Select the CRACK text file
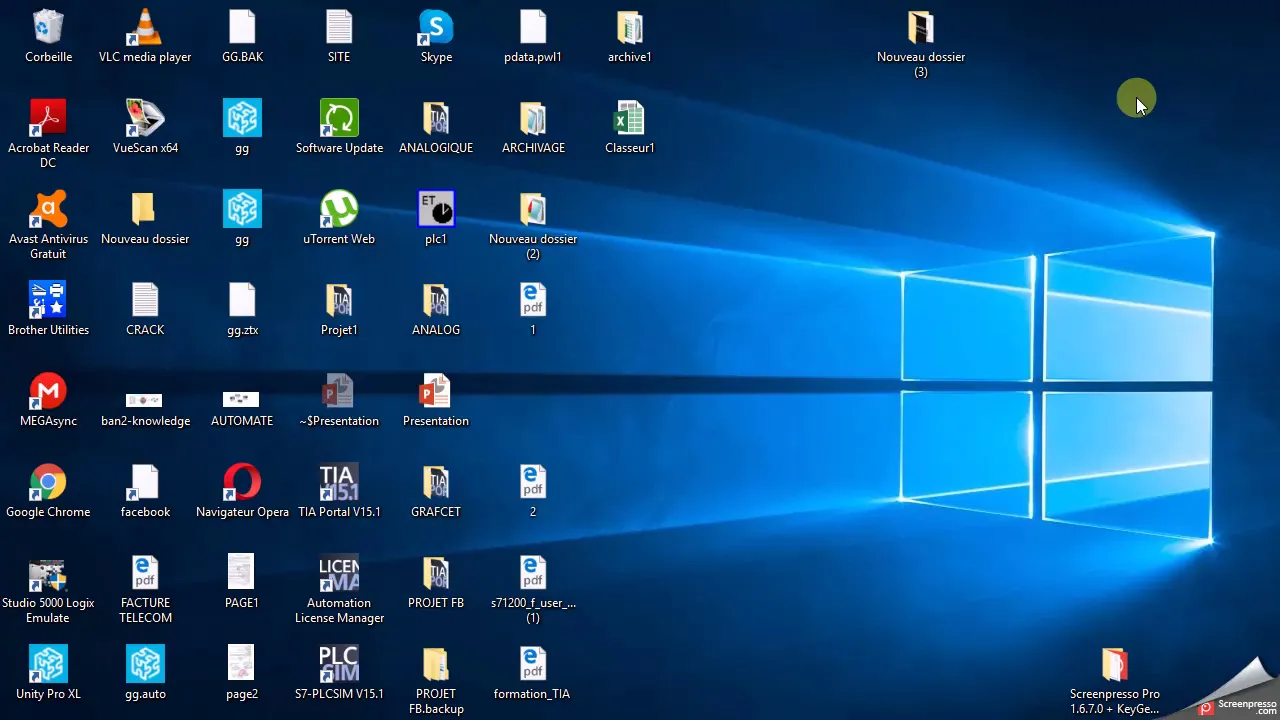Image resolution: width=1280 pixels, height=720 pixels. click(145, 301)
